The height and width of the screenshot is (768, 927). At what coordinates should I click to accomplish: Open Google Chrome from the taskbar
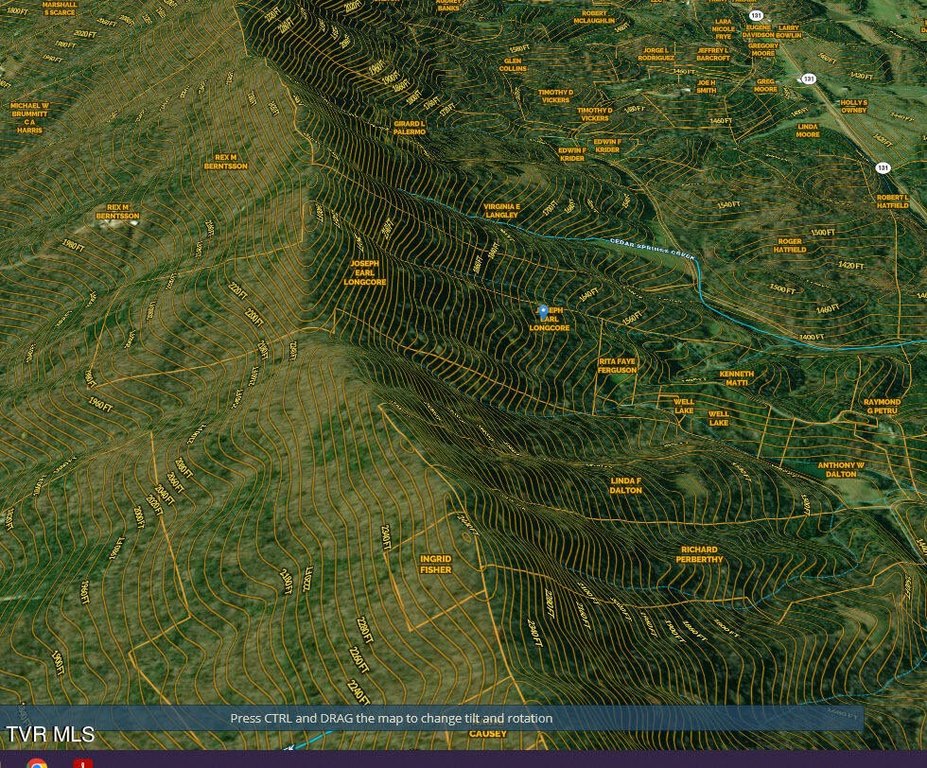(37, 764)
